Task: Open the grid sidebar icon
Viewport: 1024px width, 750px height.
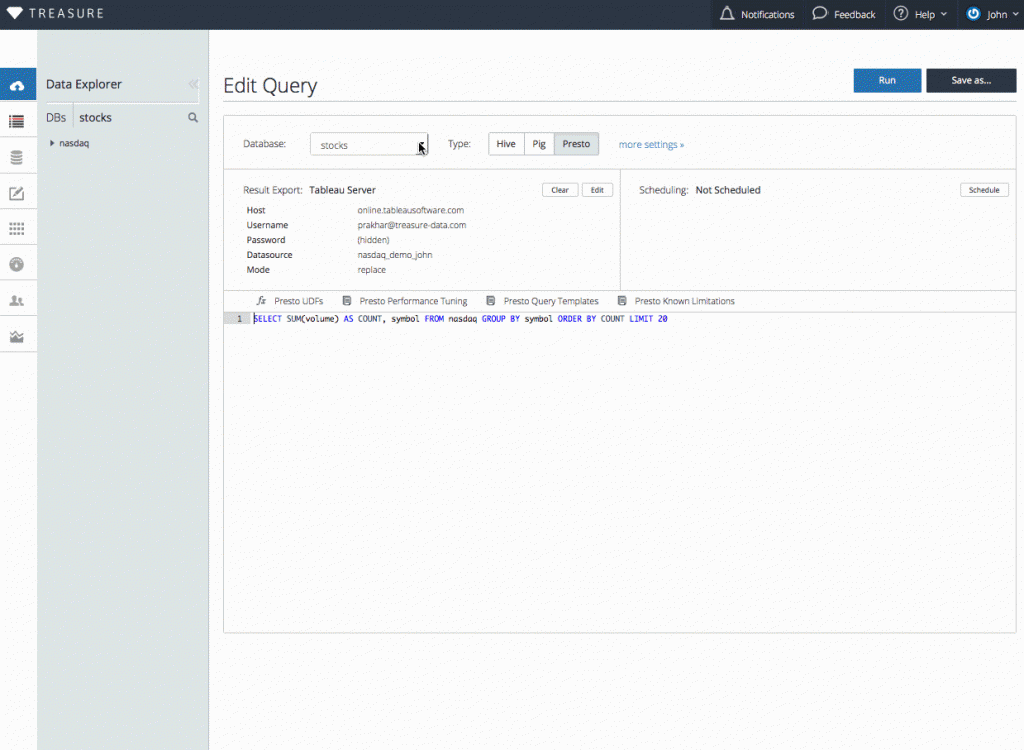Action: pyautogui.click(x=17, y=229)
